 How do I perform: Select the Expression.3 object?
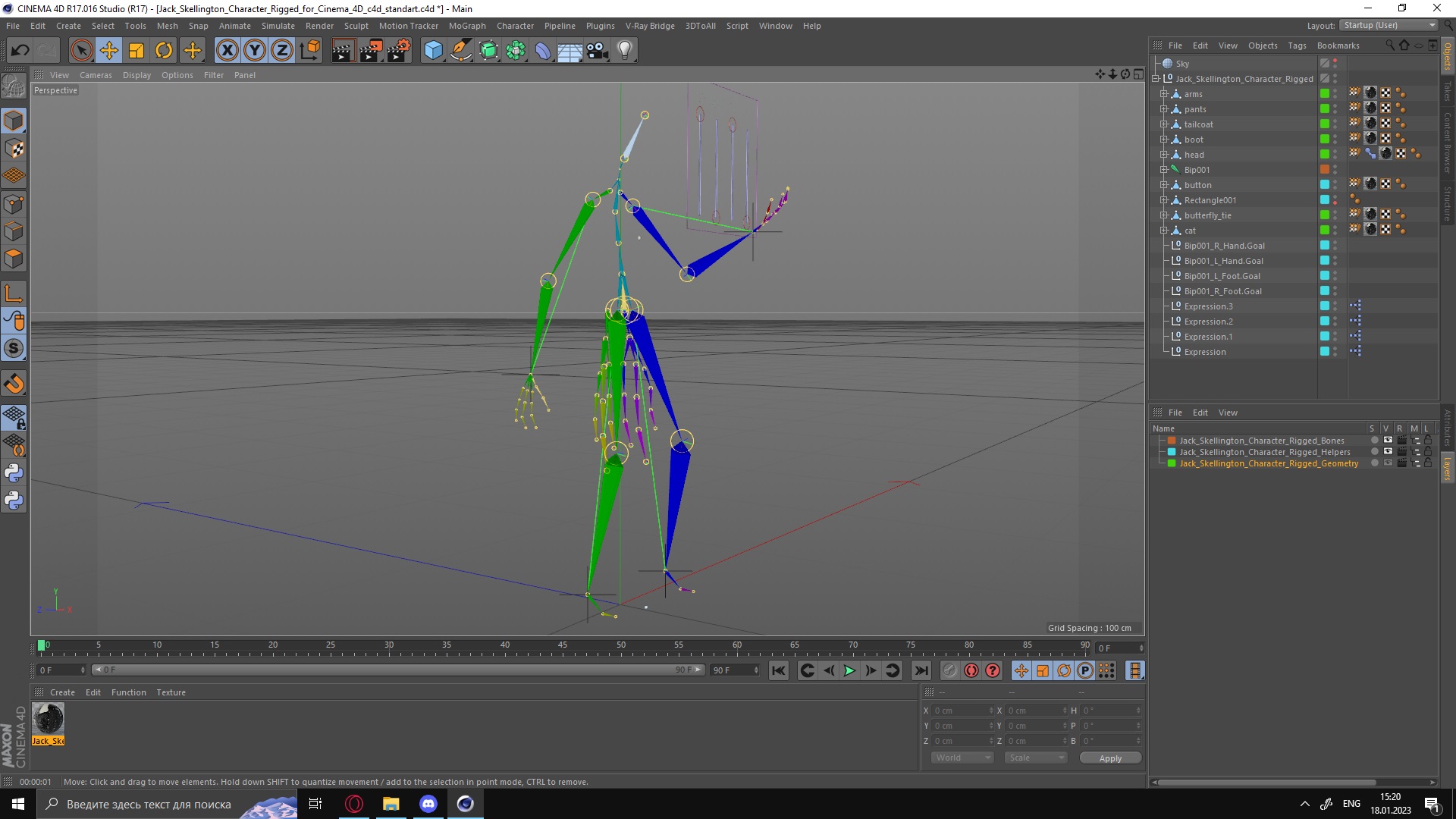[x=1208, y=306]
